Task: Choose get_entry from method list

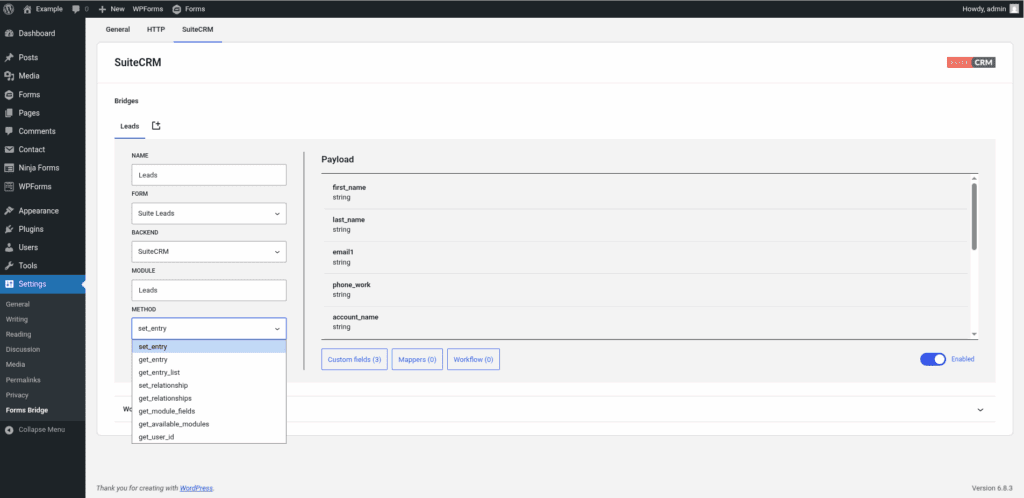Action: [209, 360]
